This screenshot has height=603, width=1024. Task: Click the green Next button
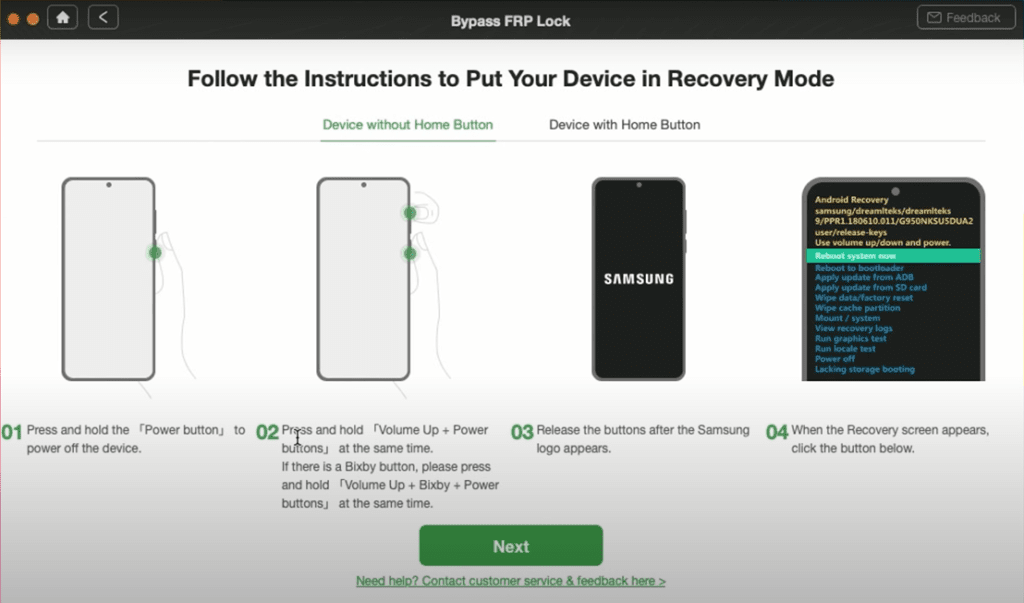(x=511, y=546)
